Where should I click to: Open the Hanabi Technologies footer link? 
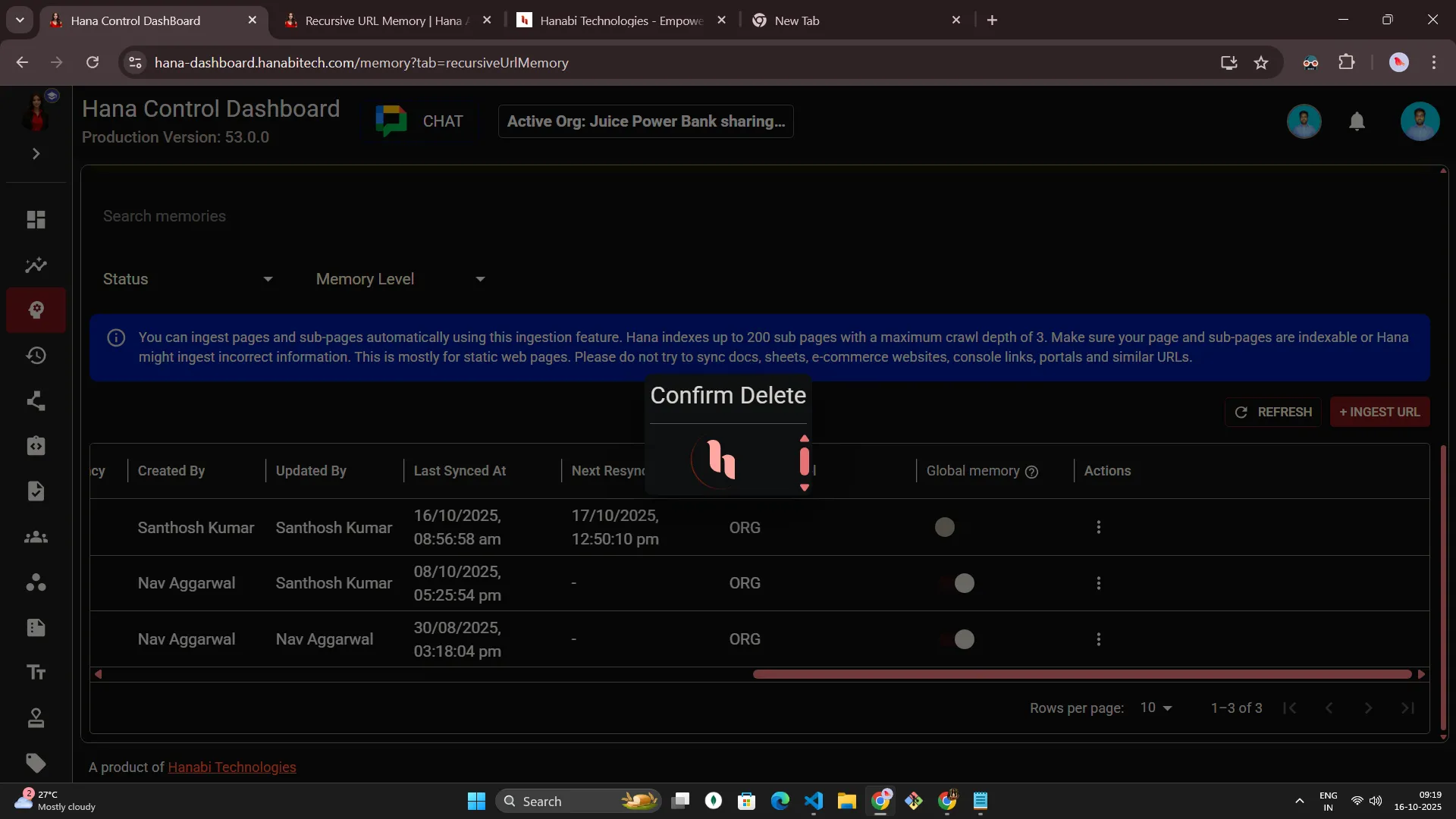tap(231, 767)
